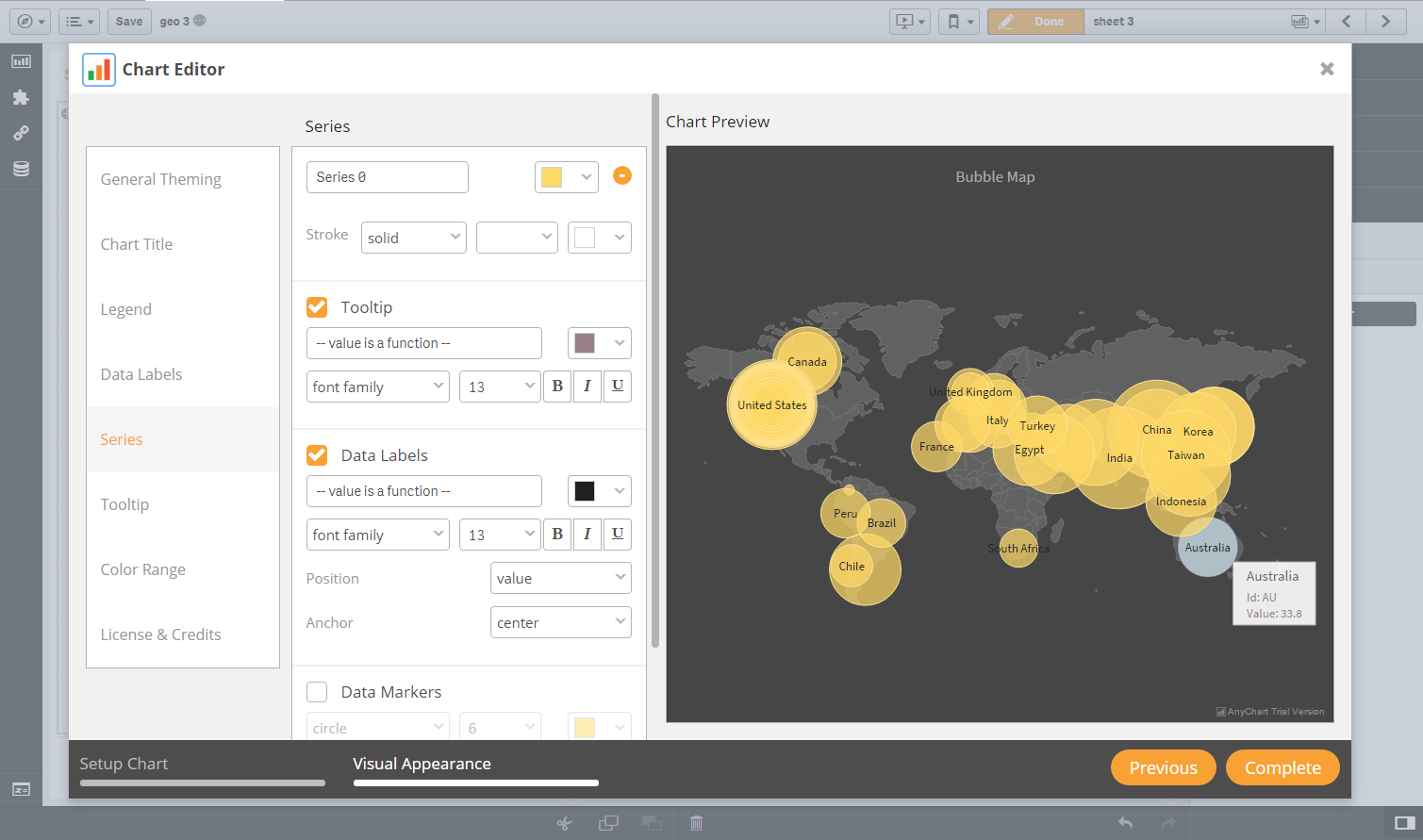
Task: Enable the Data Markers checkbox
Action: pyautogui.click(x=317, y=692)
